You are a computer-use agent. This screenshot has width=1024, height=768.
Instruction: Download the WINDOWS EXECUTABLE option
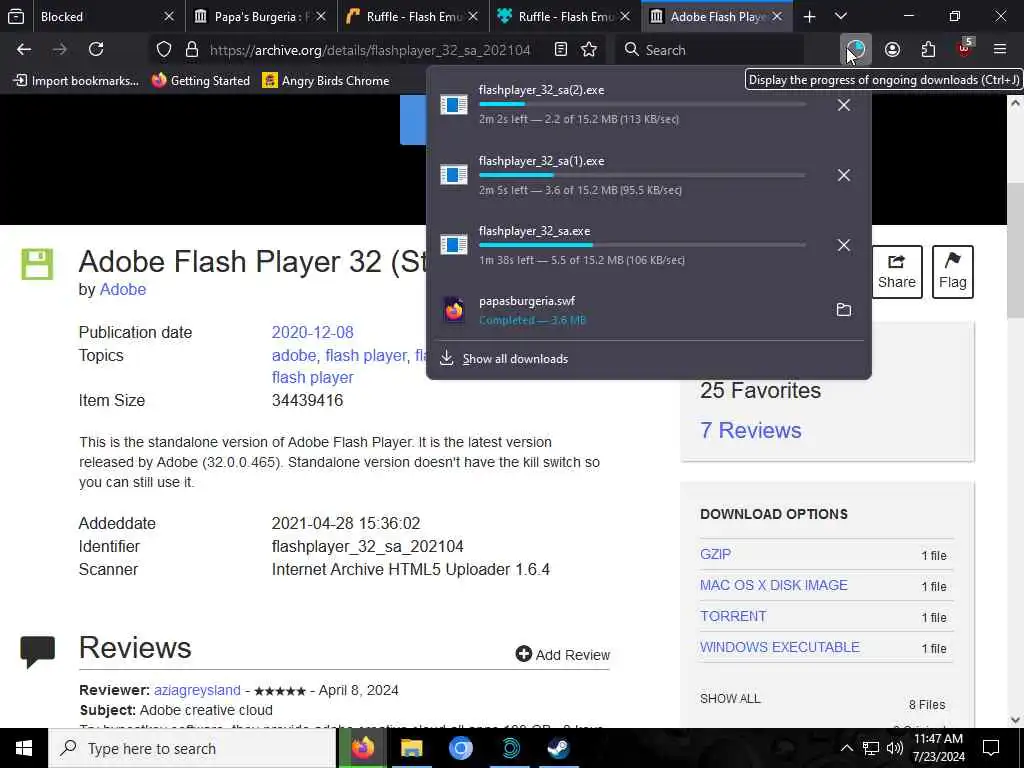[779, 647]
